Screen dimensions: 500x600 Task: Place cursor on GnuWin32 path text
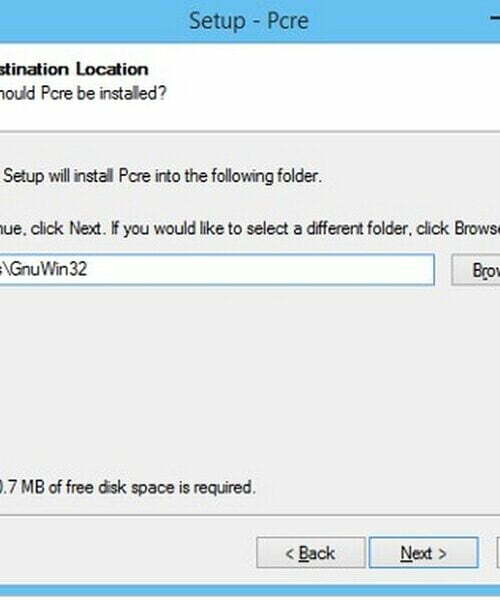point(43,269)
